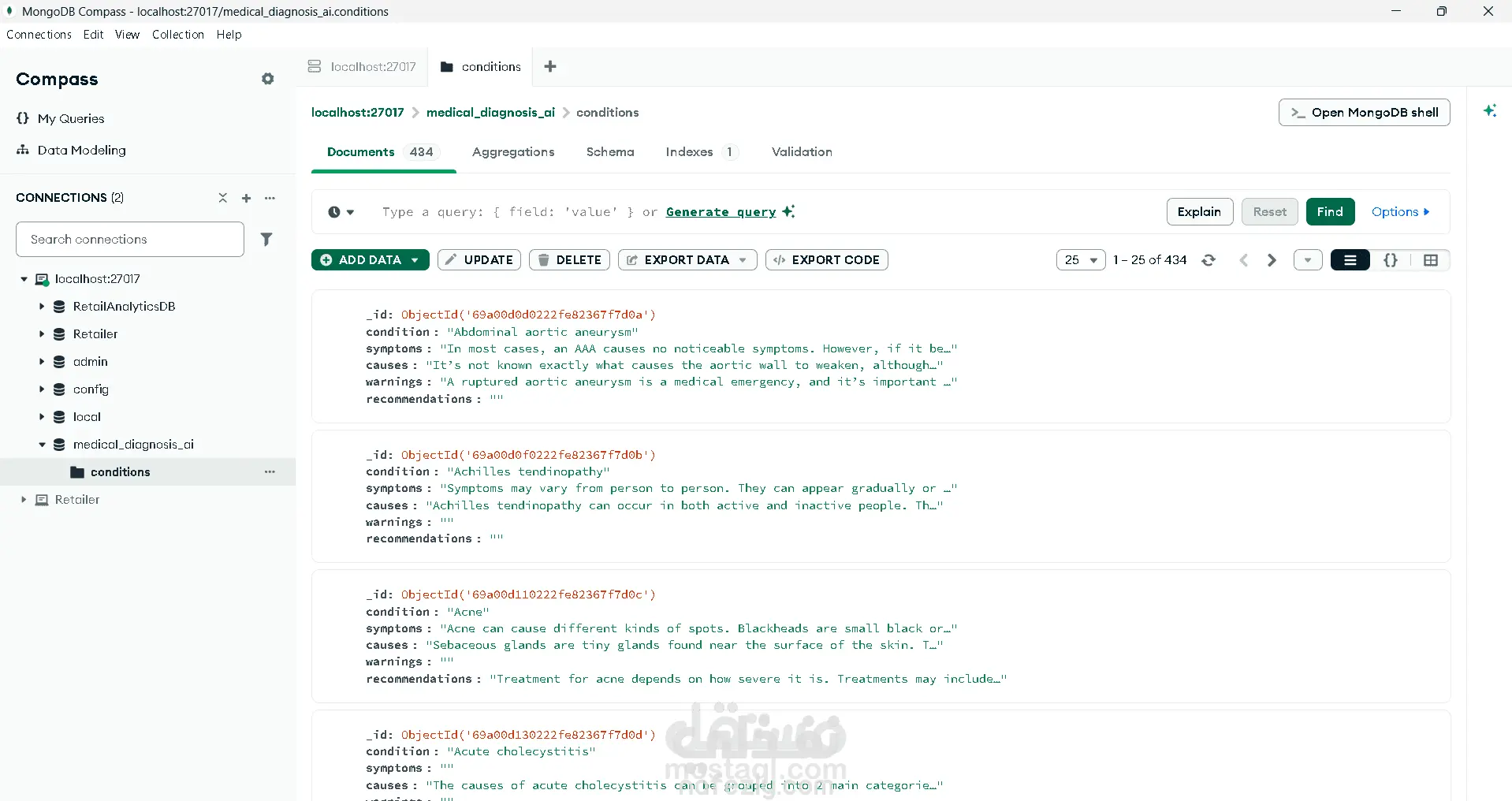
Task: Click the Generate query link
Action: click(x=721, y=212)
